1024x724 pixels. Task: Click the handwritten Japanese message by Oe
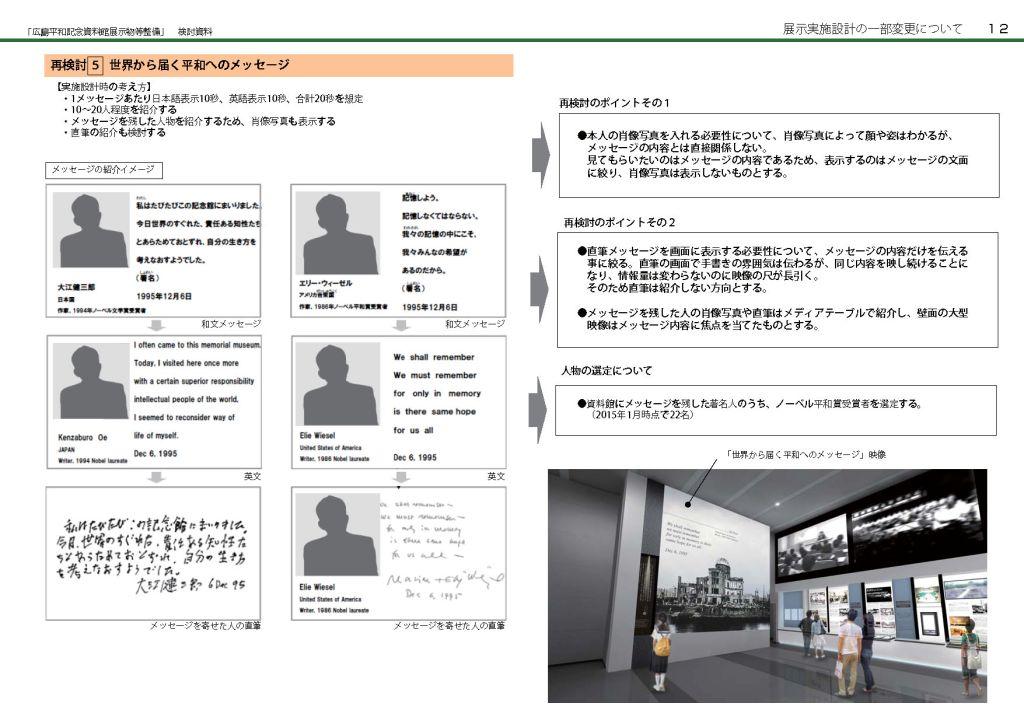(x=153, y=554)
